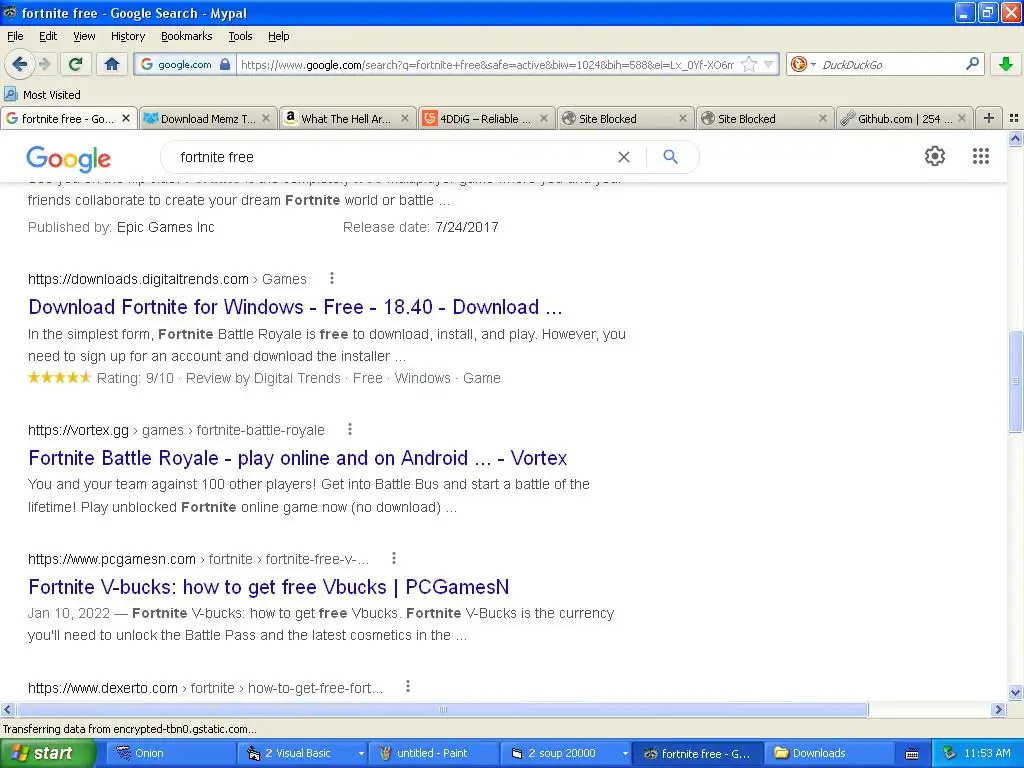Open the Windows Start menu
Viewport: 1024px width, 768px height.
48,753
